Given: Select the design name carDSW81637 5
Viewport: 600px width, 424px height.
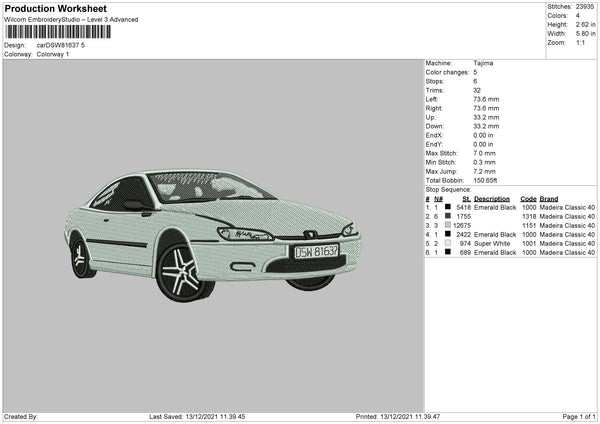Looking at the screenshot, I should [61, 45].
